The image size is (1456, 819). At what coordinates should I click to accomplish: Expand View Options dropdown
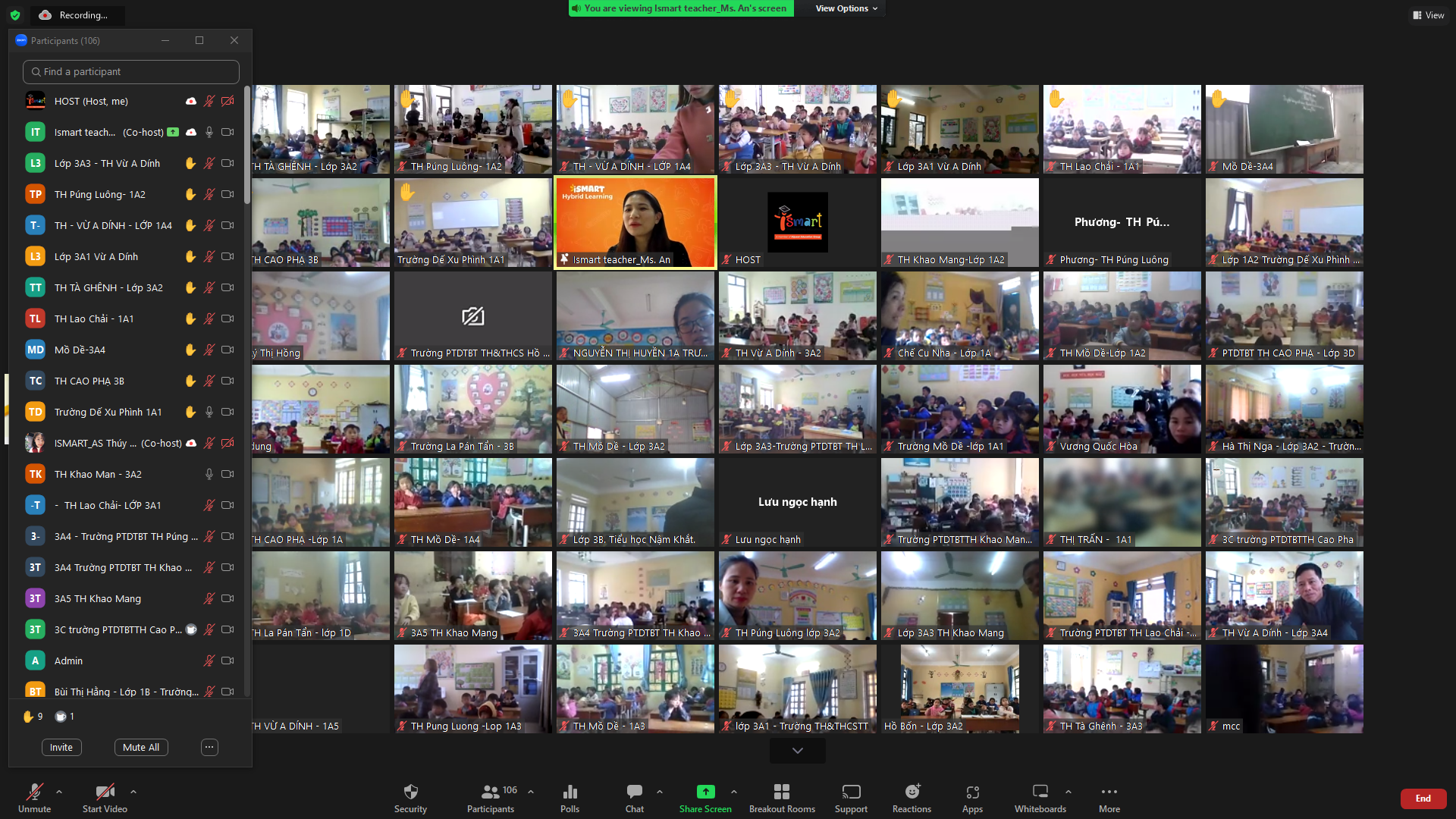[846, 8]
